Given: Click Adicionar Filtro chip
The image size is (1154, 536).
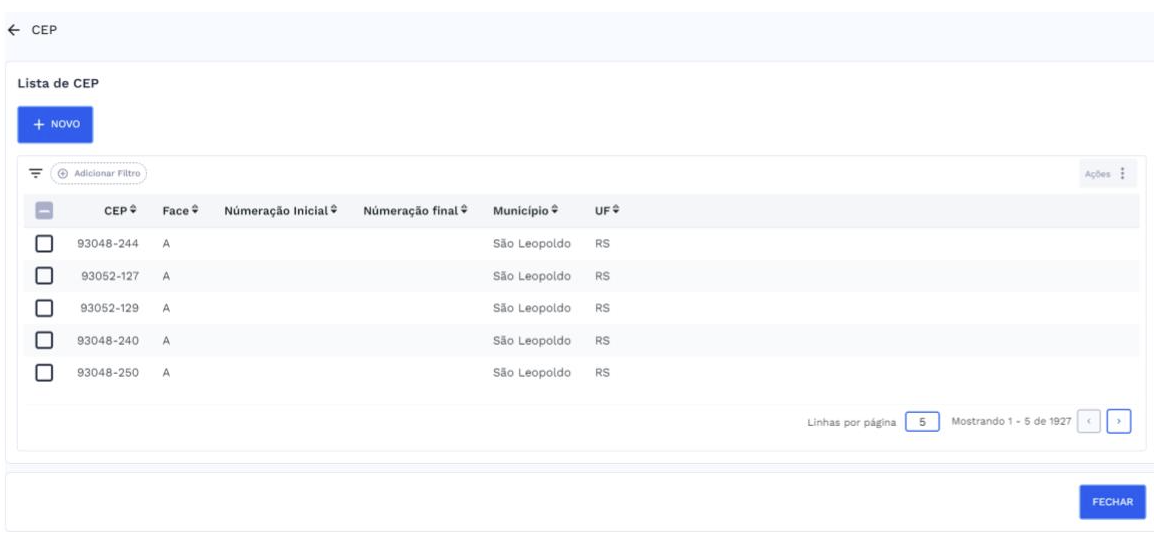Looking at the screenshot, I should coord(99,174).
